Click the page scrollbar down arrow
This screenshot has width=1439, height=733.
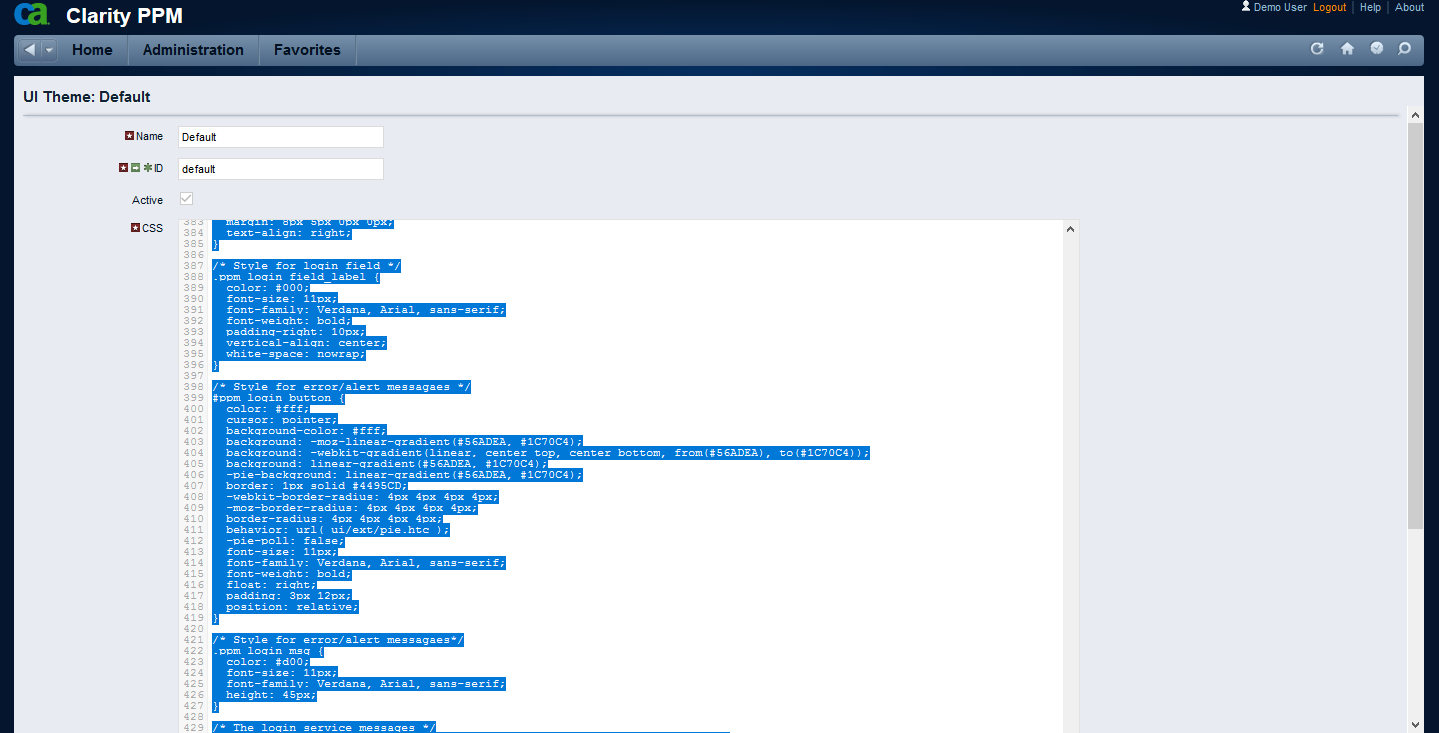(x=1415, y=724)
